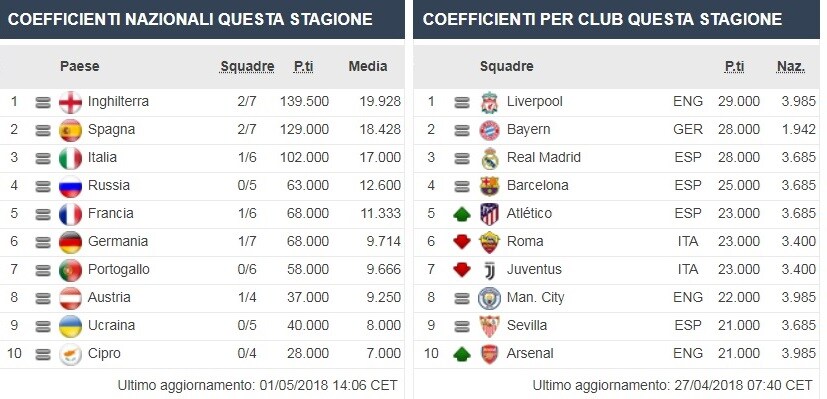This screenshot has height=399, width=827.
Task: Select the Coefficienti Per Club Questa Stagione heading
Action: coord(602,20)
